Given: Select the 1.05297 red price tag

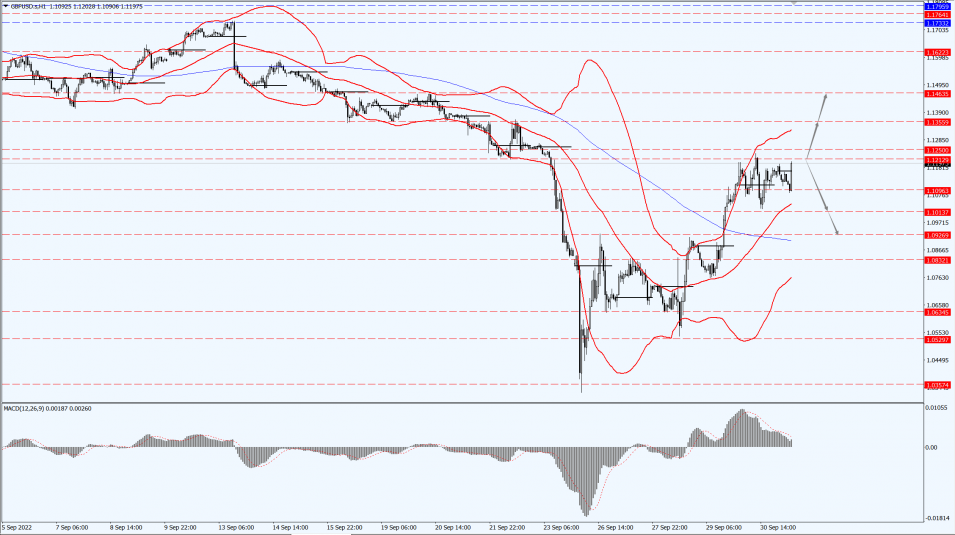Looking at the screenshot, I should [x=937, y=340].
